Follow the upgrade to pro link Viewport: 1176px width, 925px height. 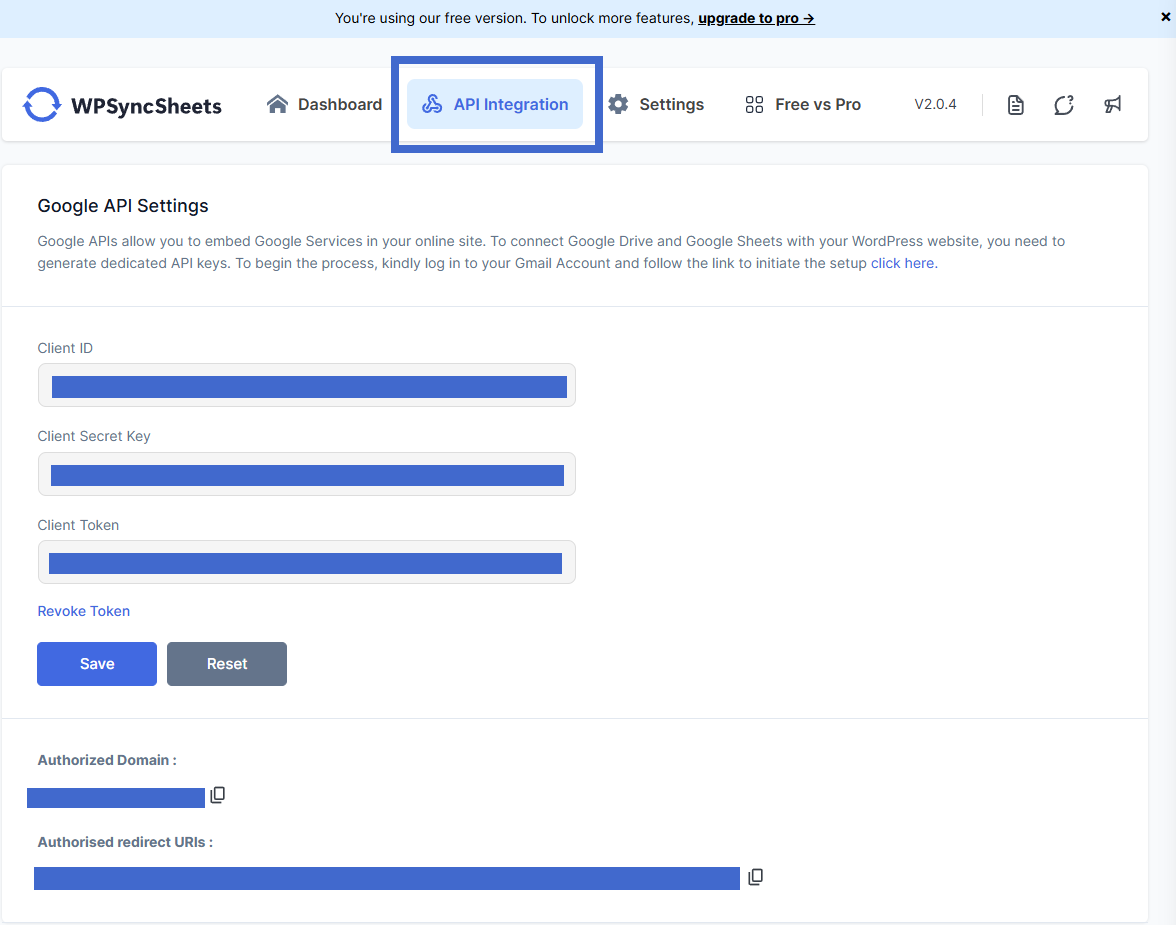click(756, 18)
